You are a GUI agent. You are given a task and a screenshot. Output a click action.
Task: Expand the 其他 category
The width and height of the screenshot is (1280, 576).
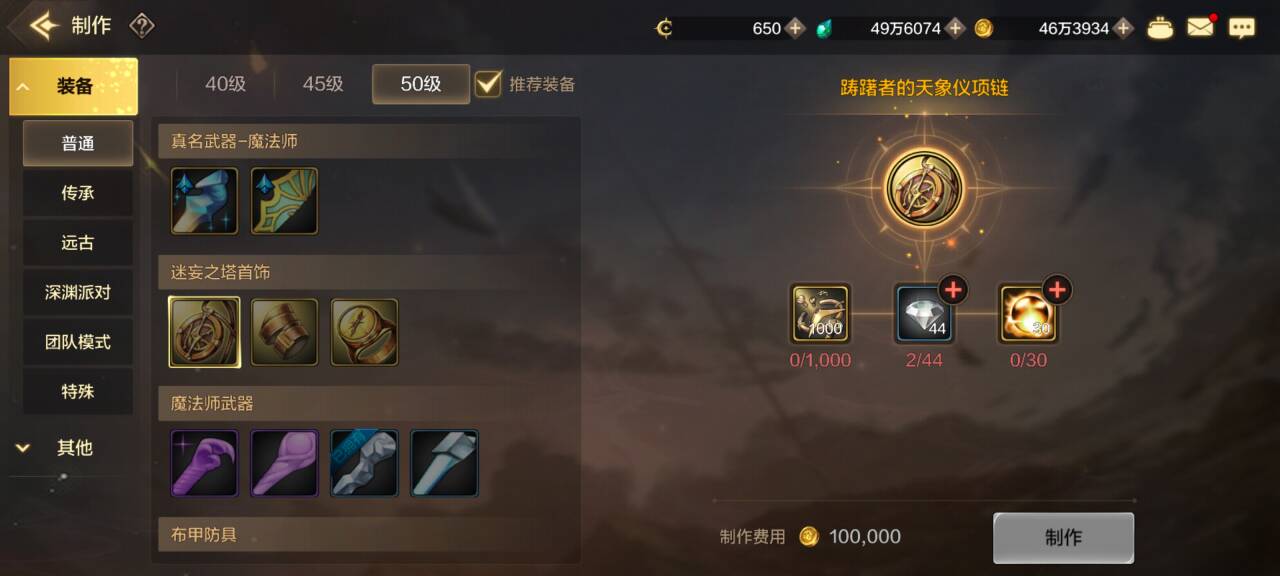(74, 448)
